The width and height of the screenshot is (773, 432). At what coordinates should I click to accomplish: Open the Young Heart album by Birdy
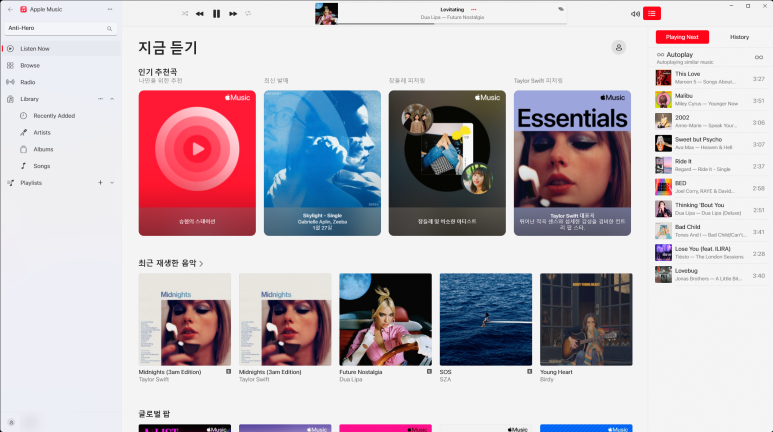click(x=586, y=320)
